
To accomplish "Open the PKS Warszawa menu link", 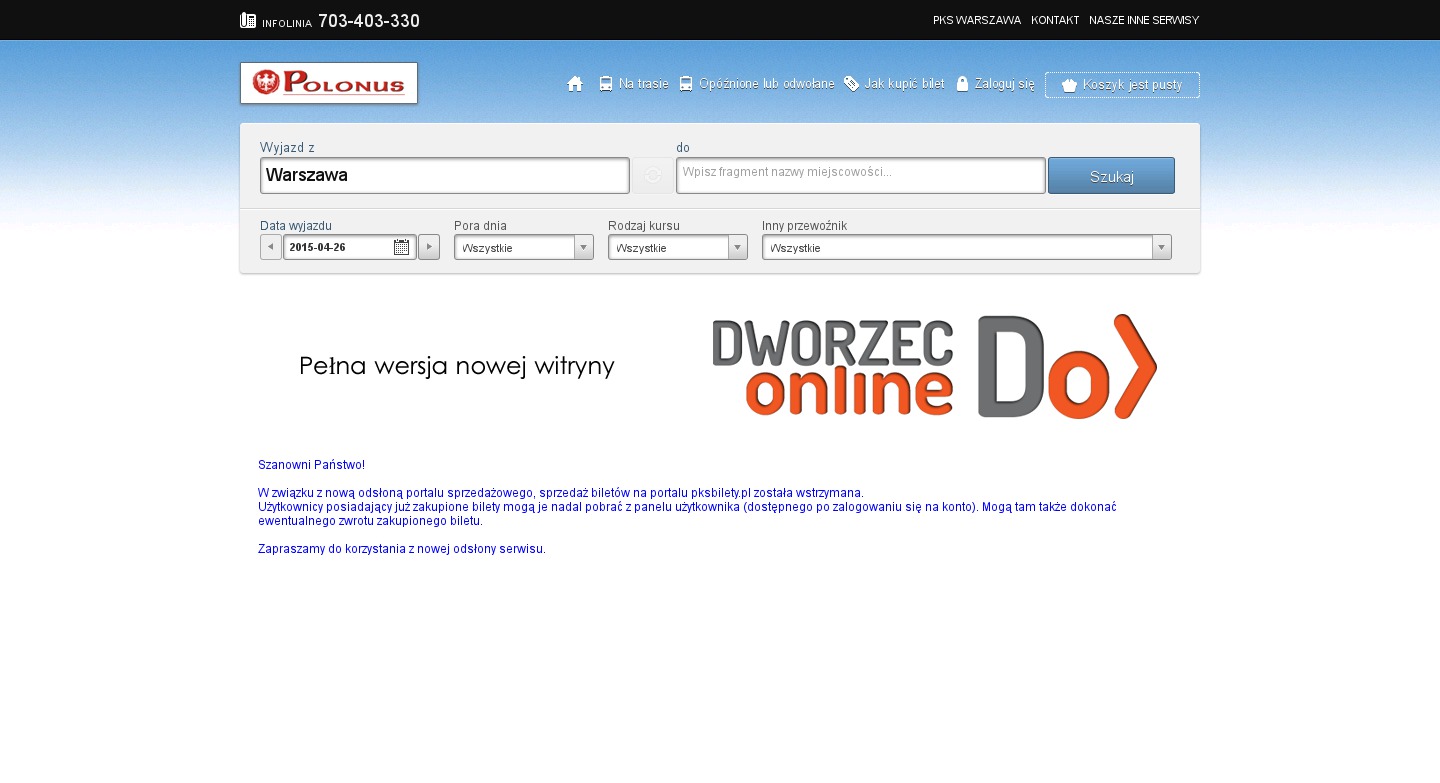I will 976,20.
